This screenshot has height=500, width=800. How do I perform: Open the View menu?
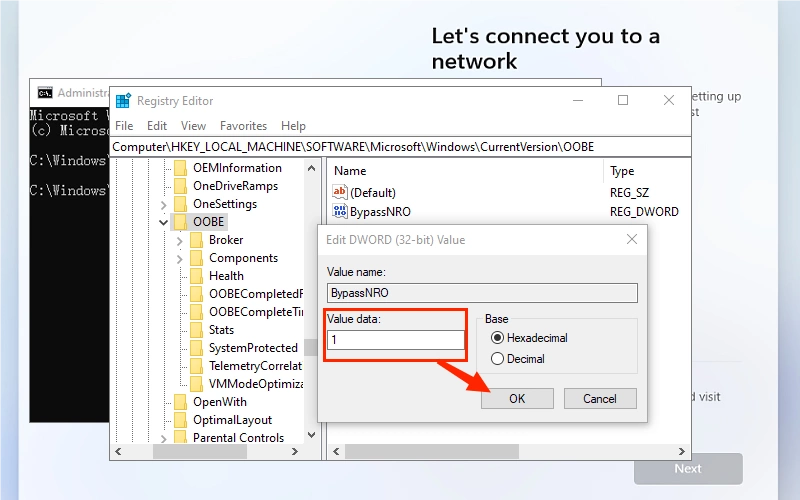click(x=193, y=126)
